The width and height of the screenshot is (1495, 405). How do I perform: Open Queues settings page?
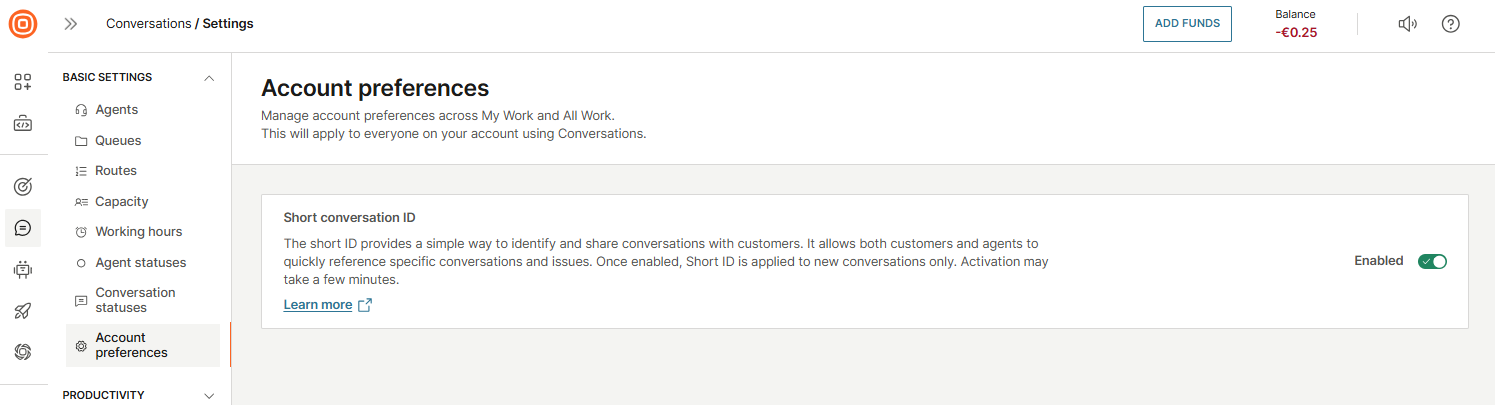click(118, 141)
